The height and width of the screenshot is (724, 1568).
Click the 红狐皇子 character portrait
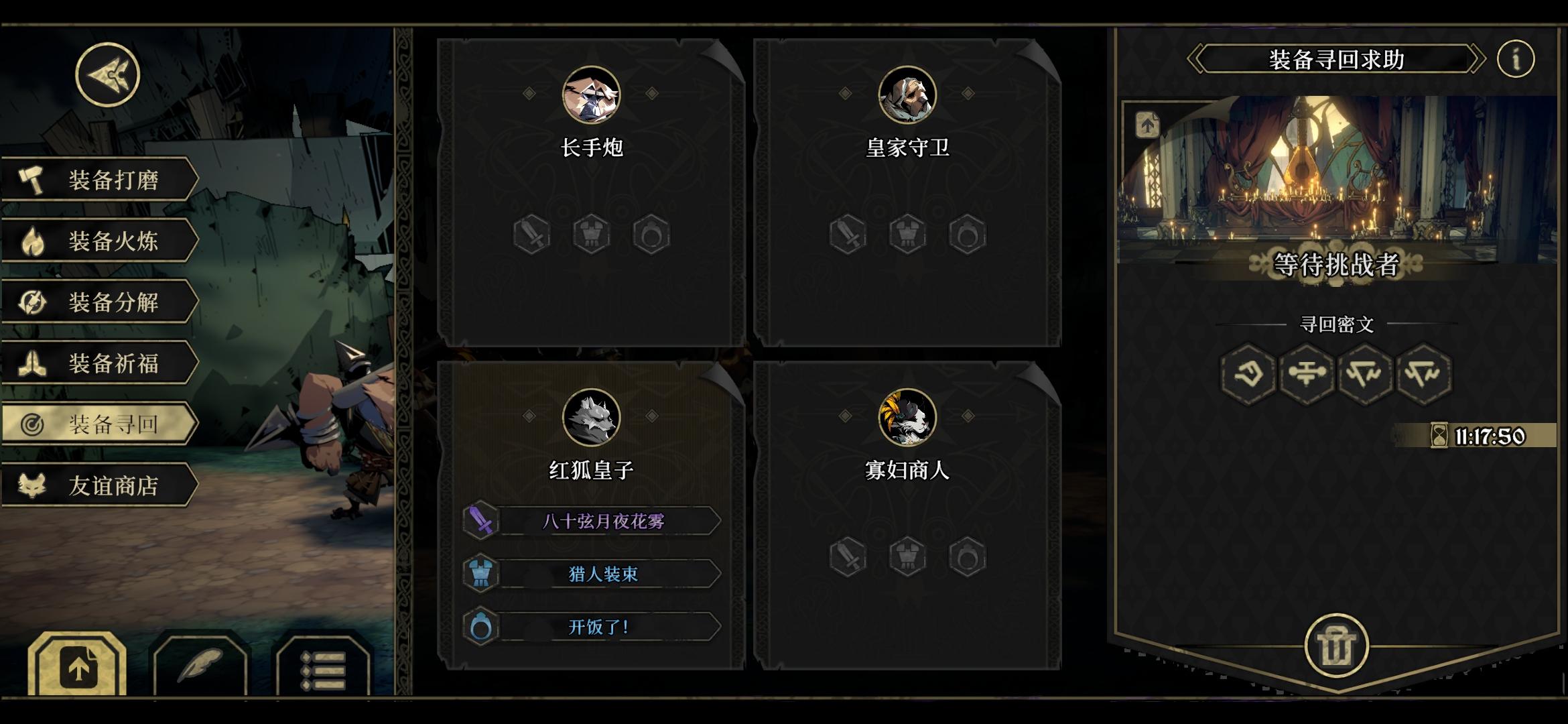[x=591, y=417]
